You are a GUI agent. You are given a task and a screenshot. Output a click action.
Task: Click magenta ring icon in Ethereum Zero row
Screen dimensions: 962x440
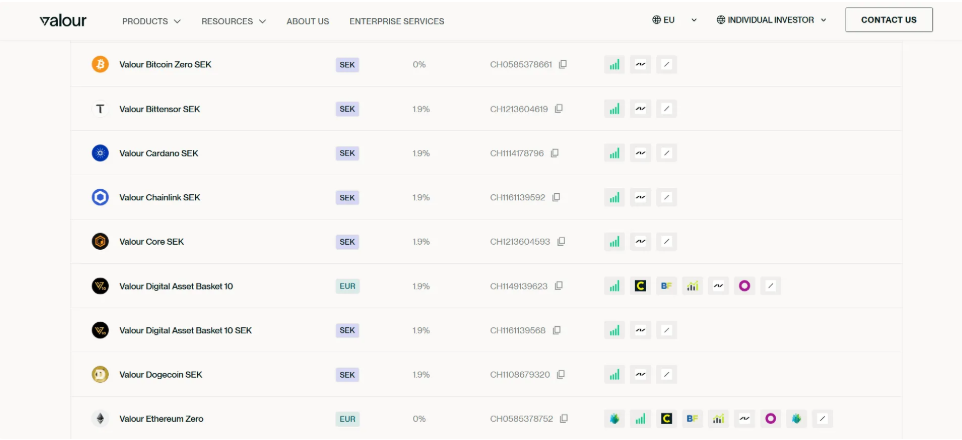click(x=771, y=419)
